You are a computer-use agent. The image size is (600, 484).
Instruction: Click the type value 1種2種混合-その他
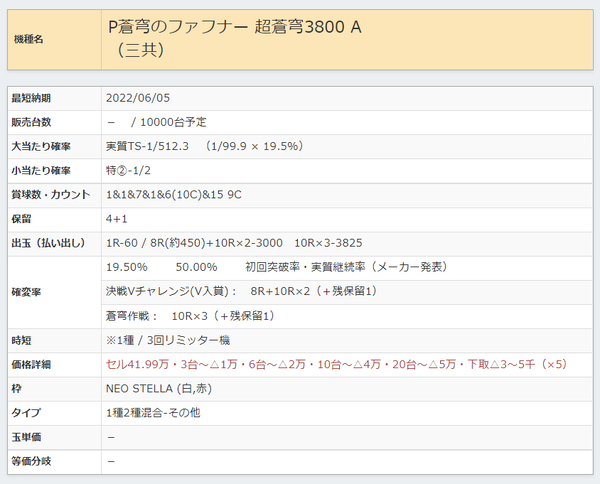click(x=153, y=413)
